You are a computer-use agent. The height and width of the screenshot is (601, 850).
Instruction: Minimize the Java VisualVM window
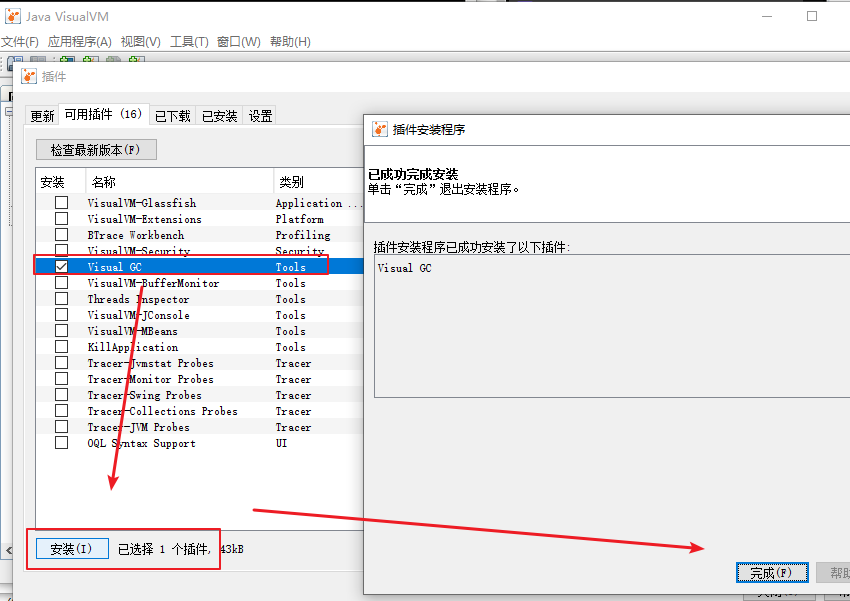point(767,16)
